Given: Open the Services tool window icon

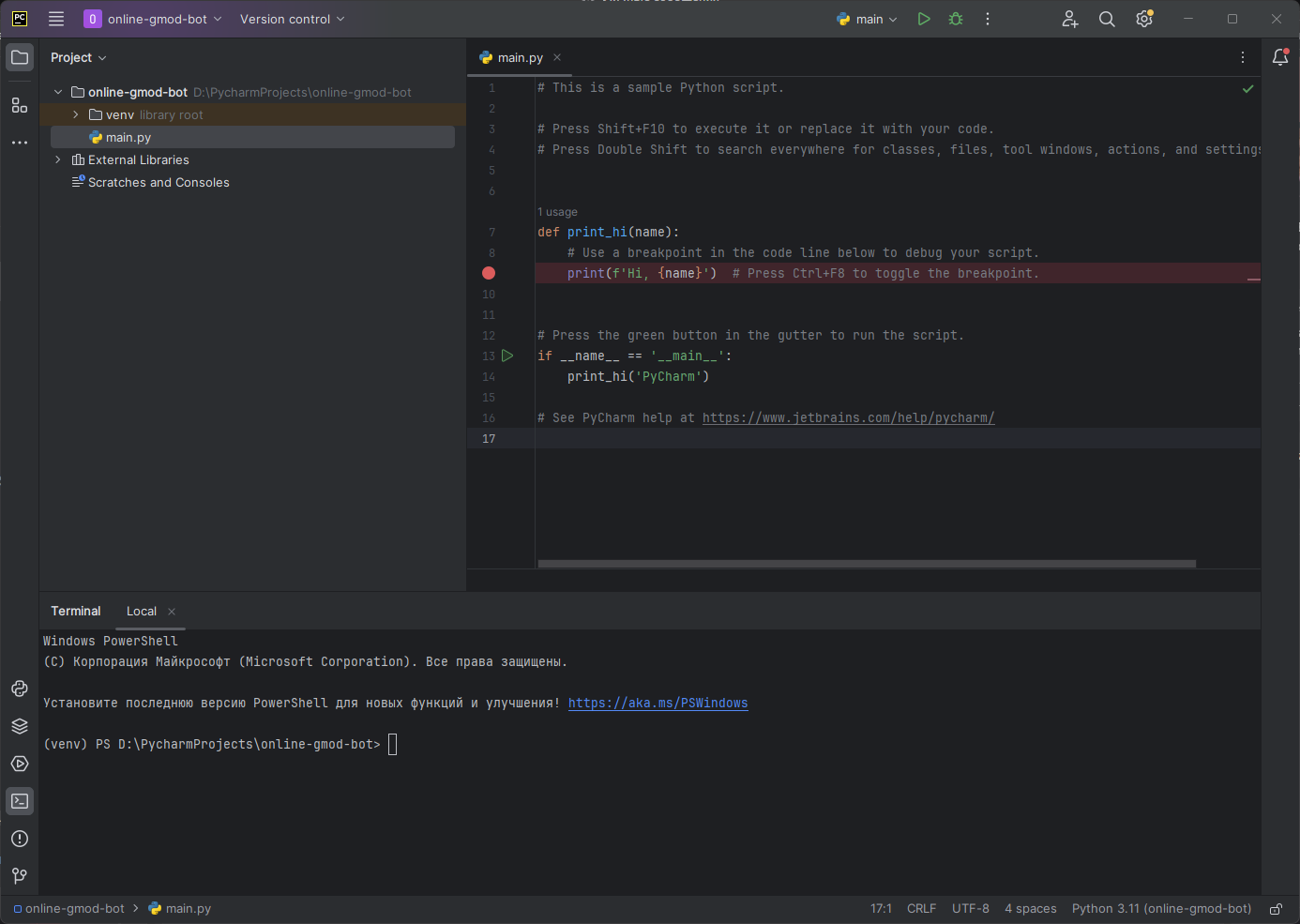Looking at the screenshot, I should tap(20, 764).
